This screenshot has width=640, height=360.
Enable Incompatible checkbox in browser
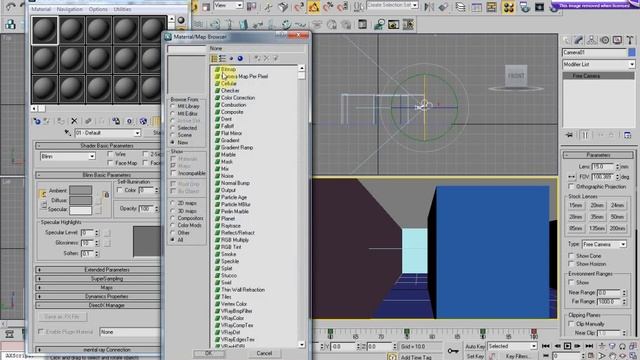[x=173, y=173]
